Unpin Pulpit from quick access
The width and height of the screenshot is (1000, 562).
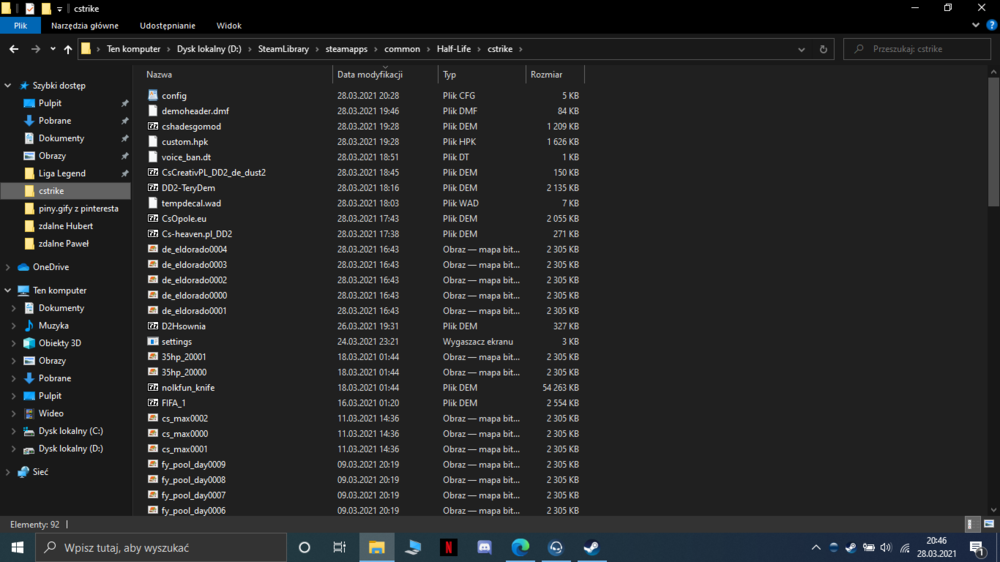click(124, 103)
